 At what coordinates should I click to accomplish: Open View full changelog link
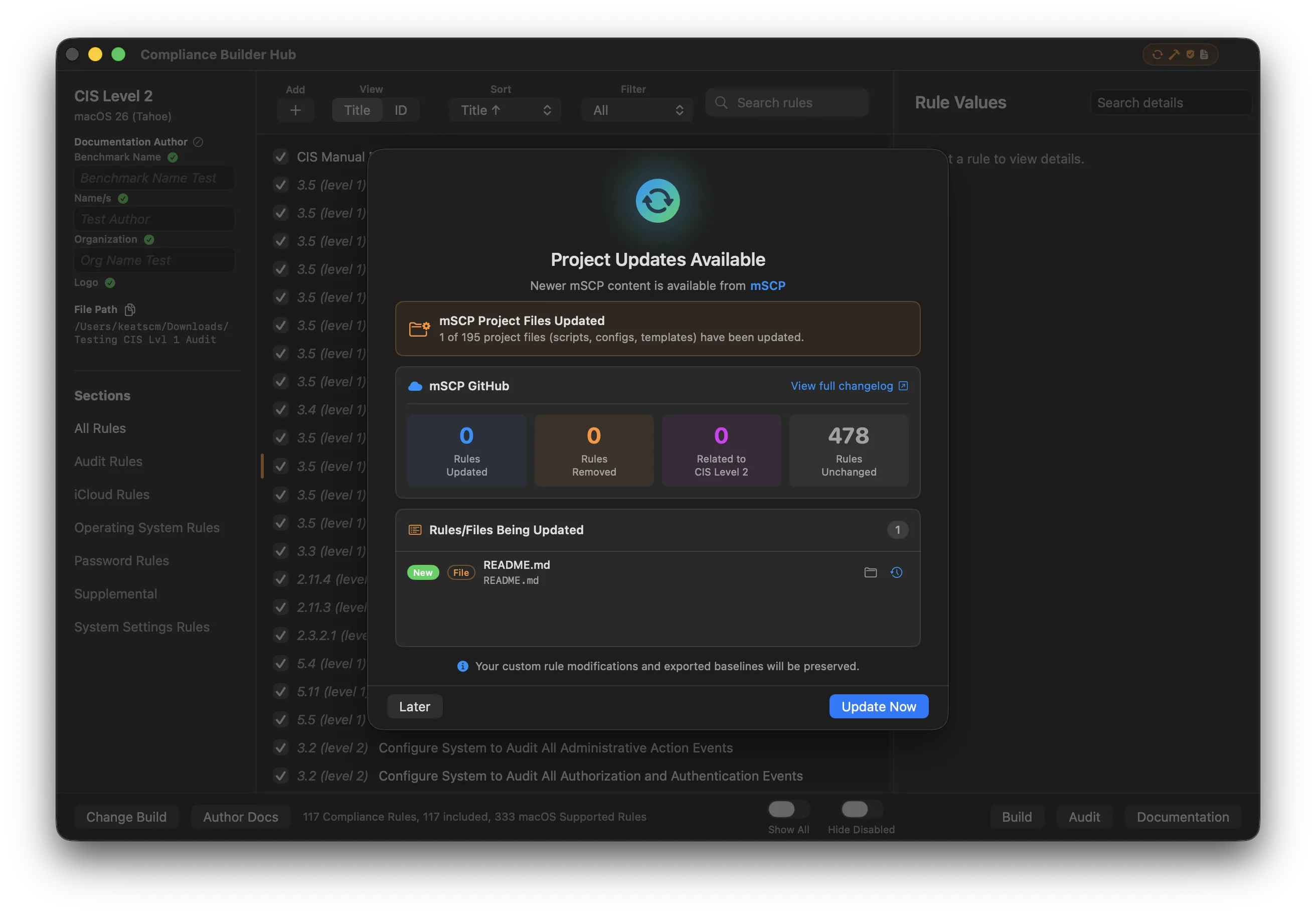842,386
